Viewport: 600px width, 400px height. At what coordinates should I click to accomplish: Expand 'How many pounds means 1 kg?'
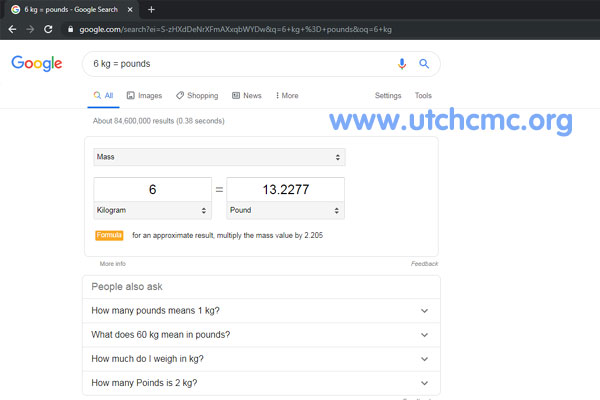[261, 311]
